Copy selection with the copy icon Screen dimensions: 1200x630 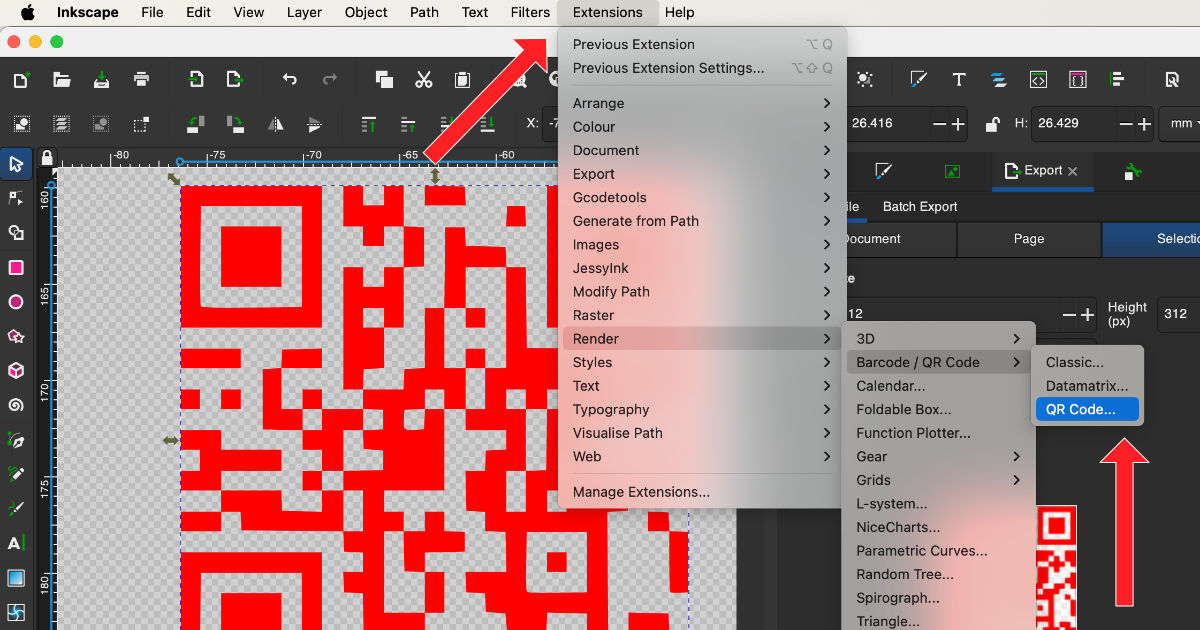[384, 80]
